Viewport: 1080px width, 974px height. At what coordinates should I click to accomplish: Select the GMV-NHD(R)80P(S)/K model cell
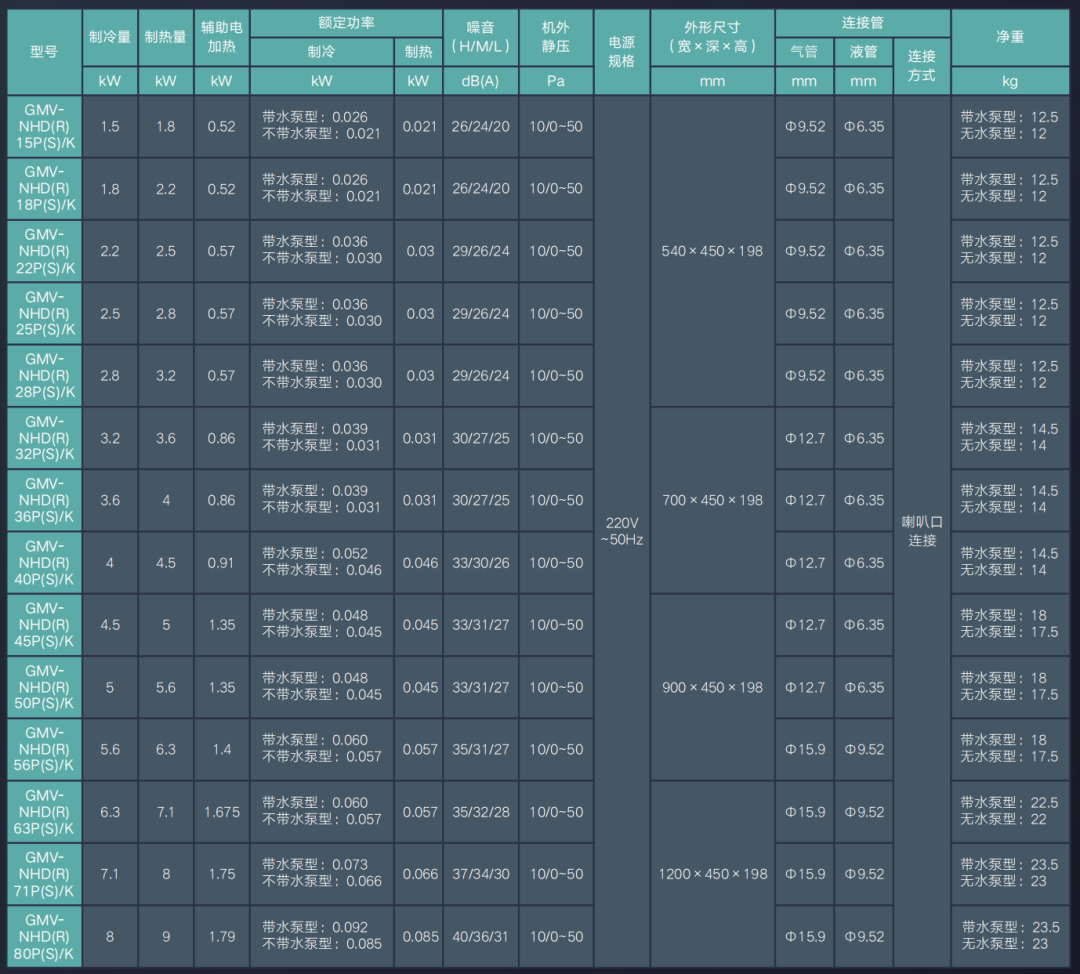click(44, 937)
